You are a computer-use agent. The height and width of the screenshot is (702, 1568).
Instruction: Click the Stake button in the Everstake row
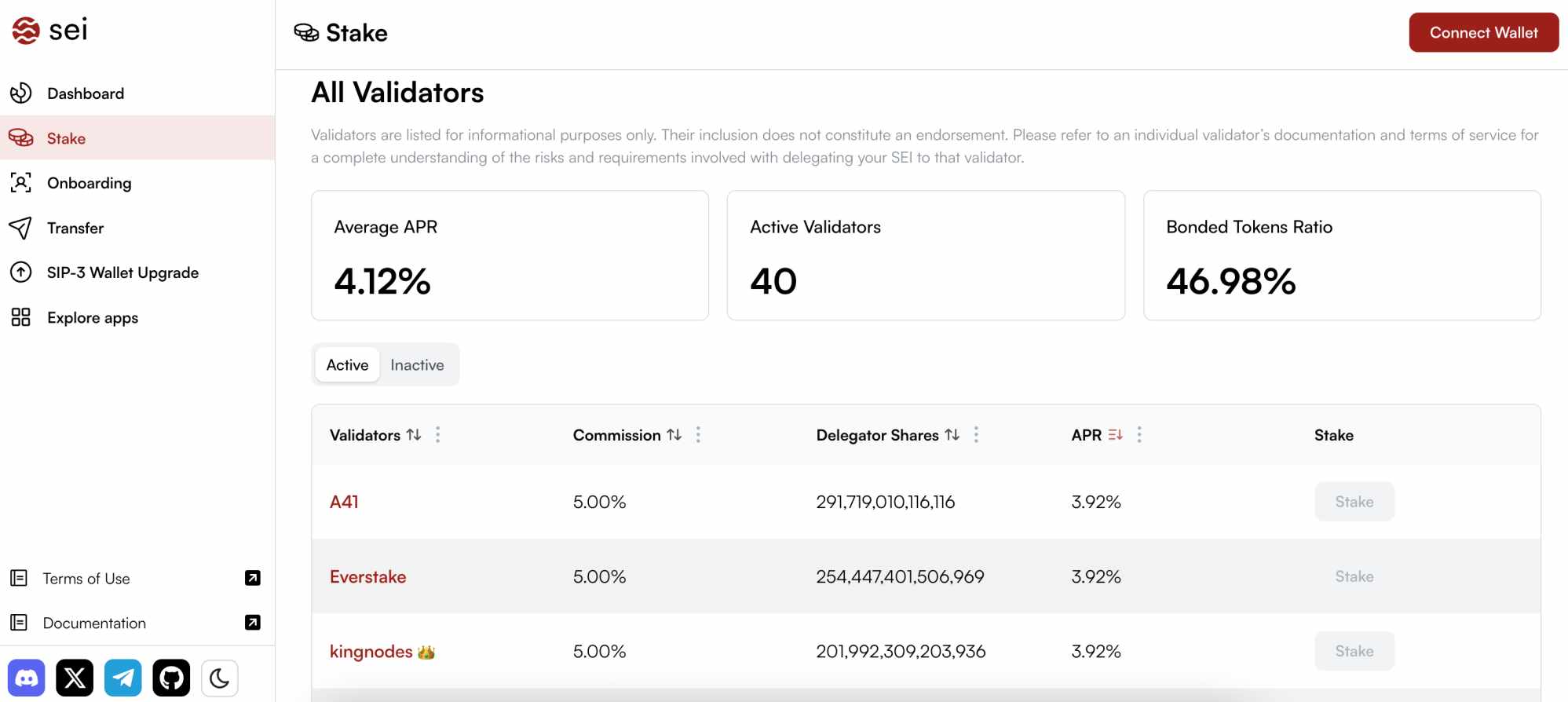tap(1354, 576)
